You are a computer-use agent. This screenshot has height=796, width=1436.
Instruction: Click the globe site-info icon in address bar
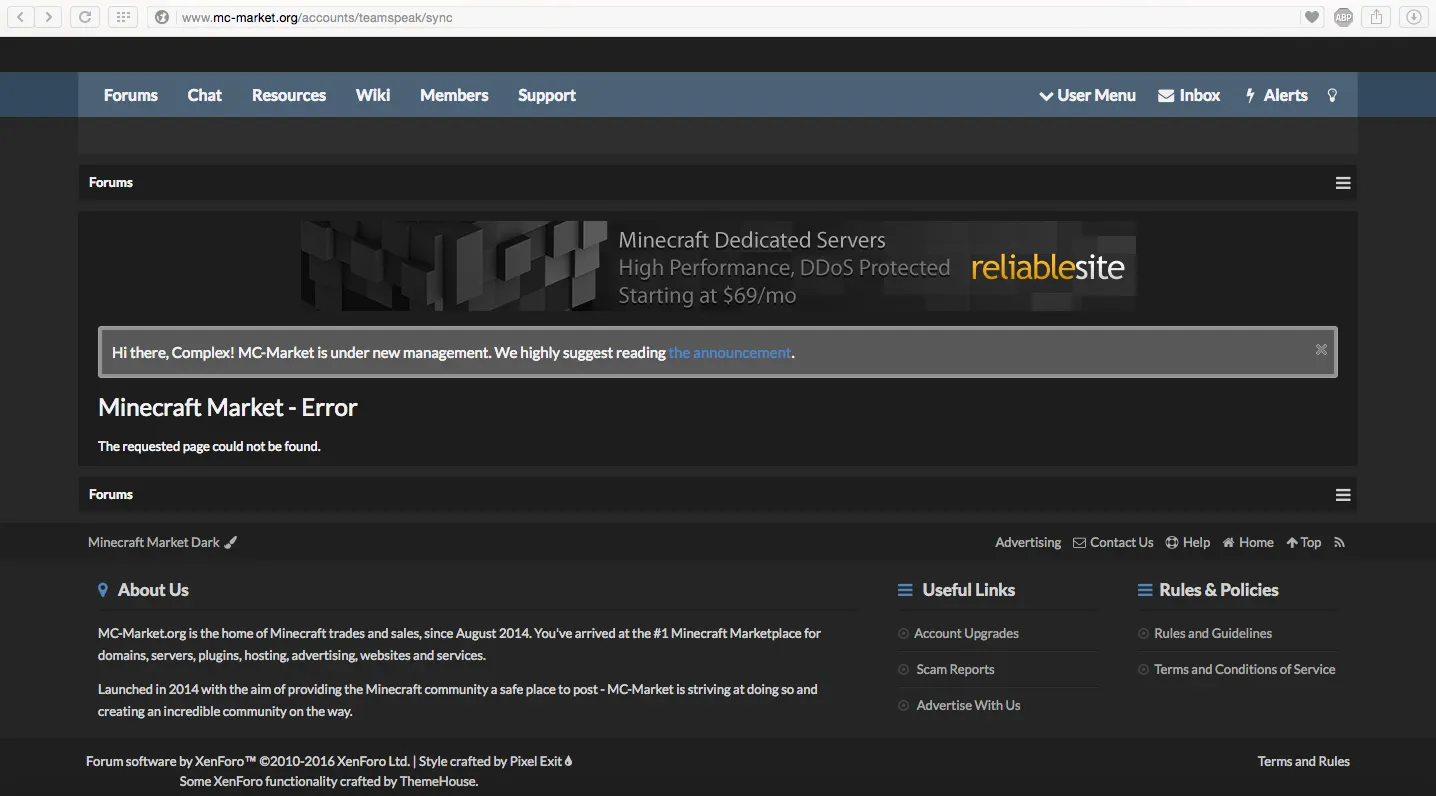(x=162, y=17)
